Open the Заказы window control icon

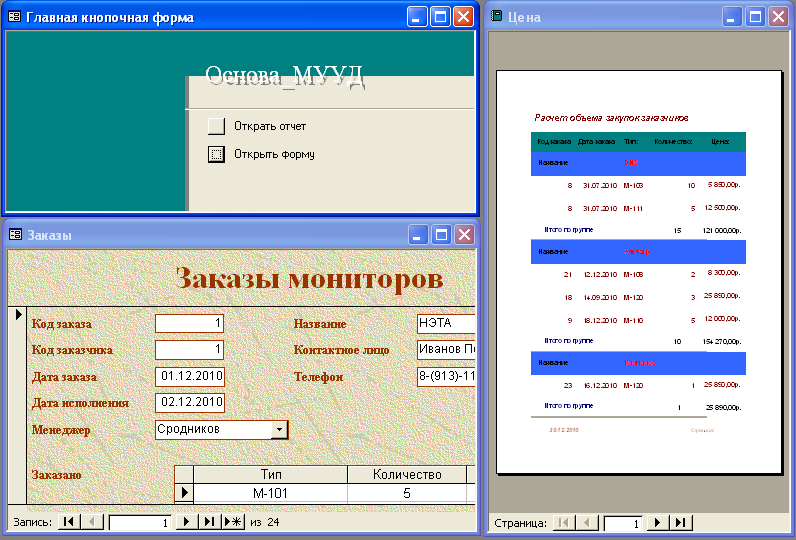coord(16,234)
